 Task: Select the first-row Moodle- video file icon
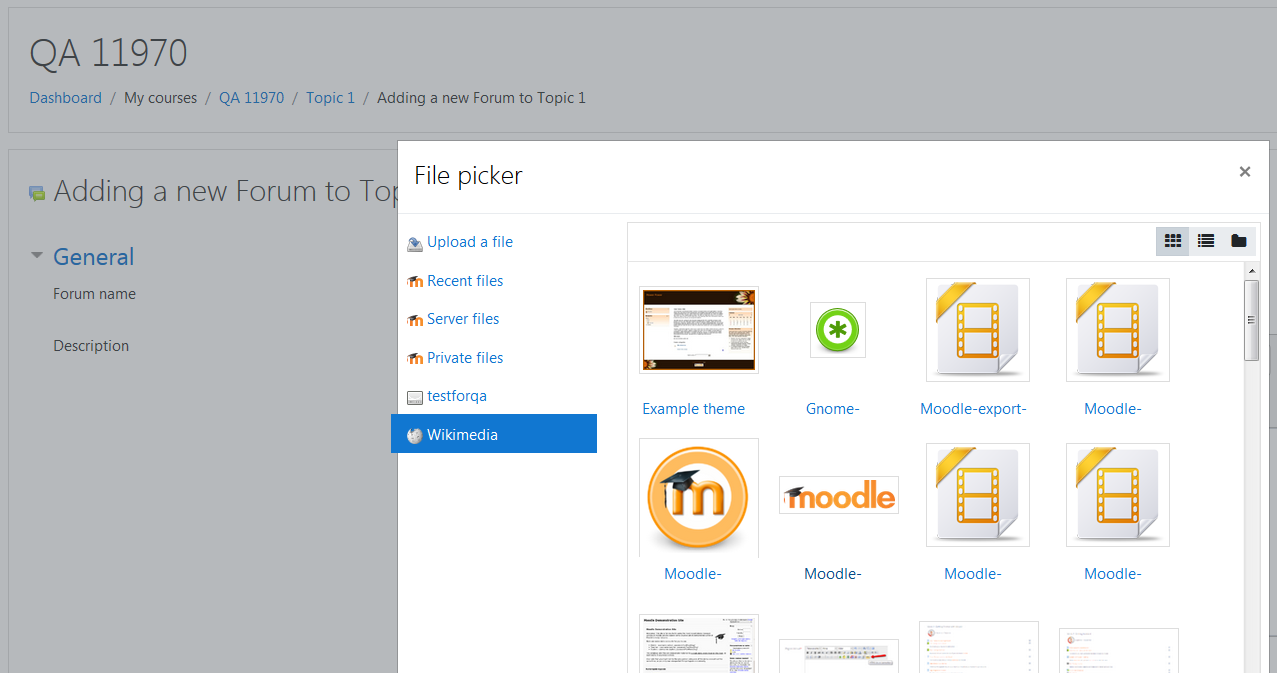(1118, 330)
